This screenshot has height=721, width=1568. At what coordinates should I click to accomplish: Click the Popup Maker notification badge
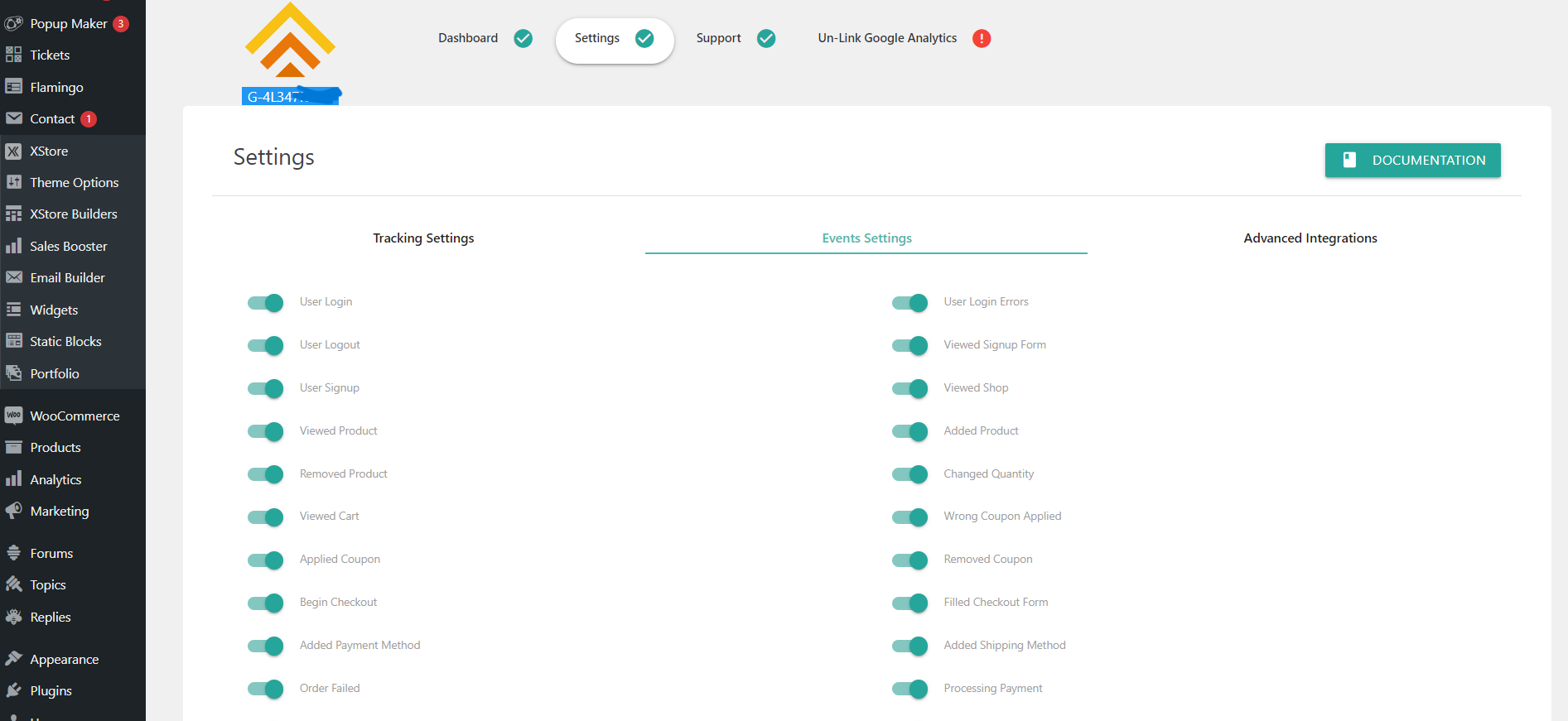point(121,24)
